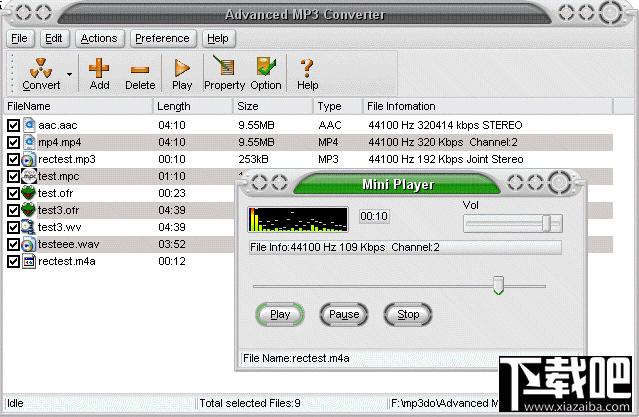This screenshot has height=417, width=639.
Task: Click Play in the Mini Player
Action: [280, 314]
